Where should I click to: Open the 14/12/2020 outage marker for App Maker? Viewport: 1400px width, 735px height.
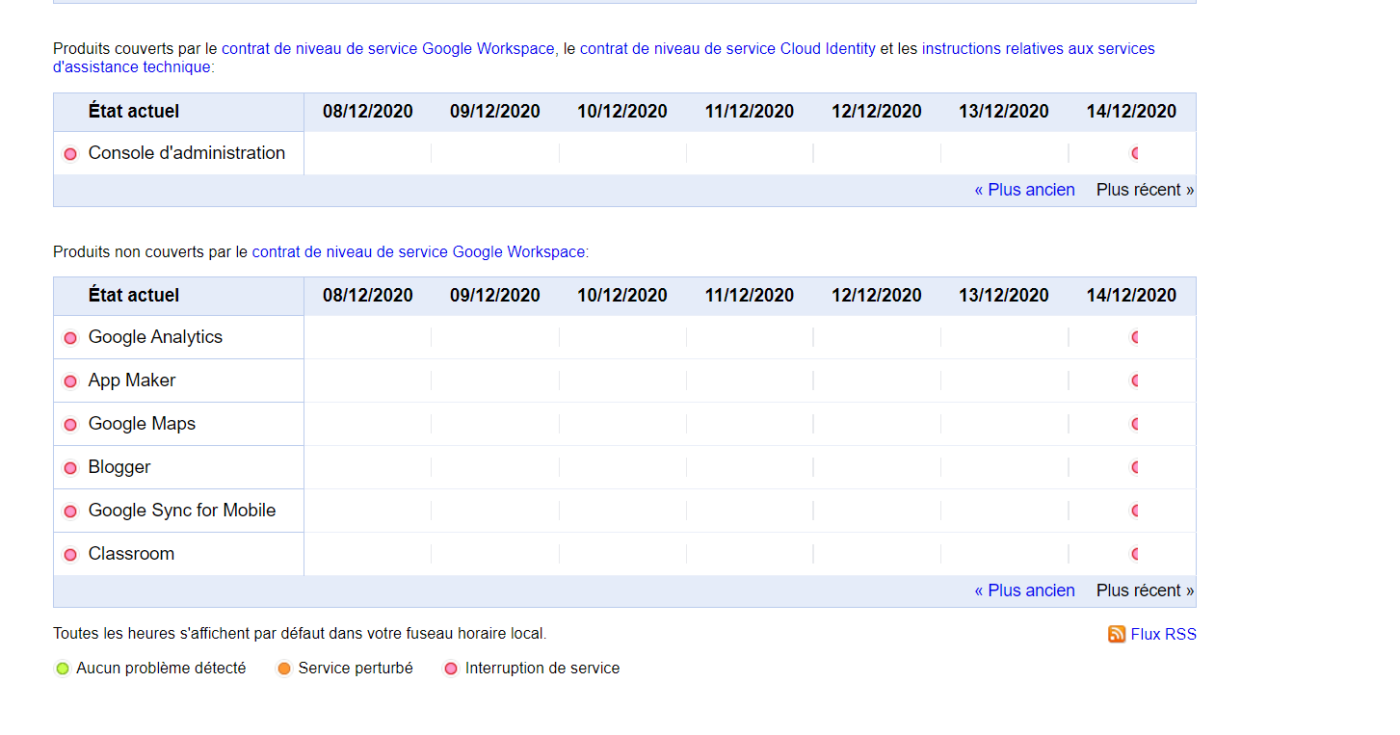1135,381
